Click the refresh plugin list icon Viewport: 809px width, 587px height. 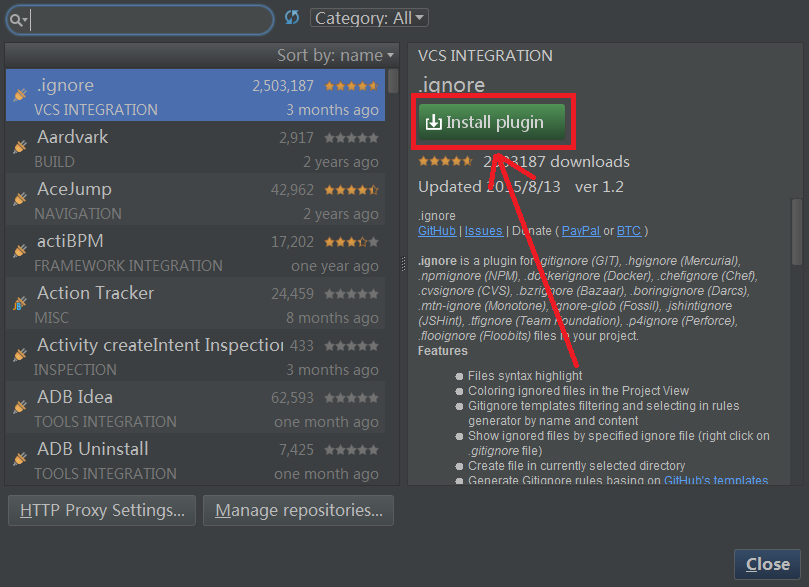coord(290,16)
